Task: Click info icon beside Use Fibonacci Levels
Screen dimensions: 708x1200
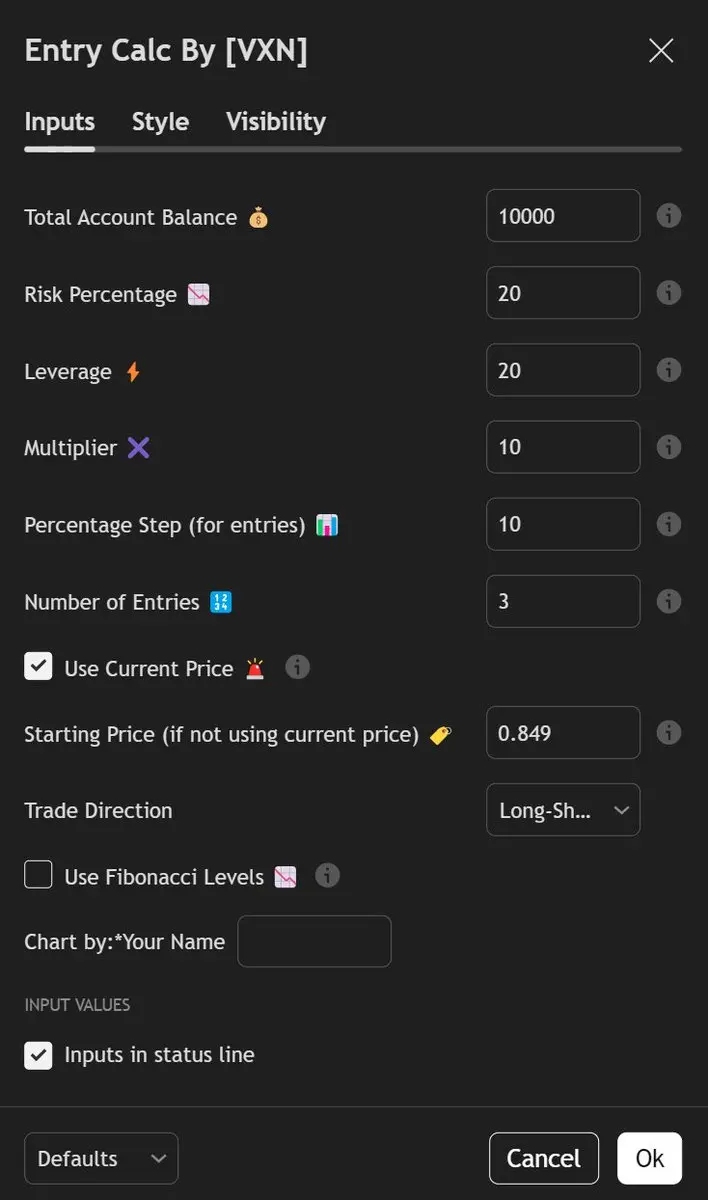Action: pos(327,876)
